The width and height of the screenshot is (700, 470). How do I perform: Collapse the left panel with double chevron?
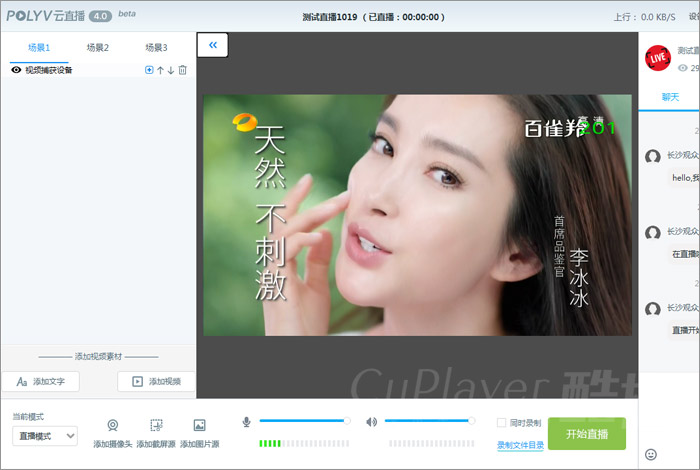coord(213,45)
